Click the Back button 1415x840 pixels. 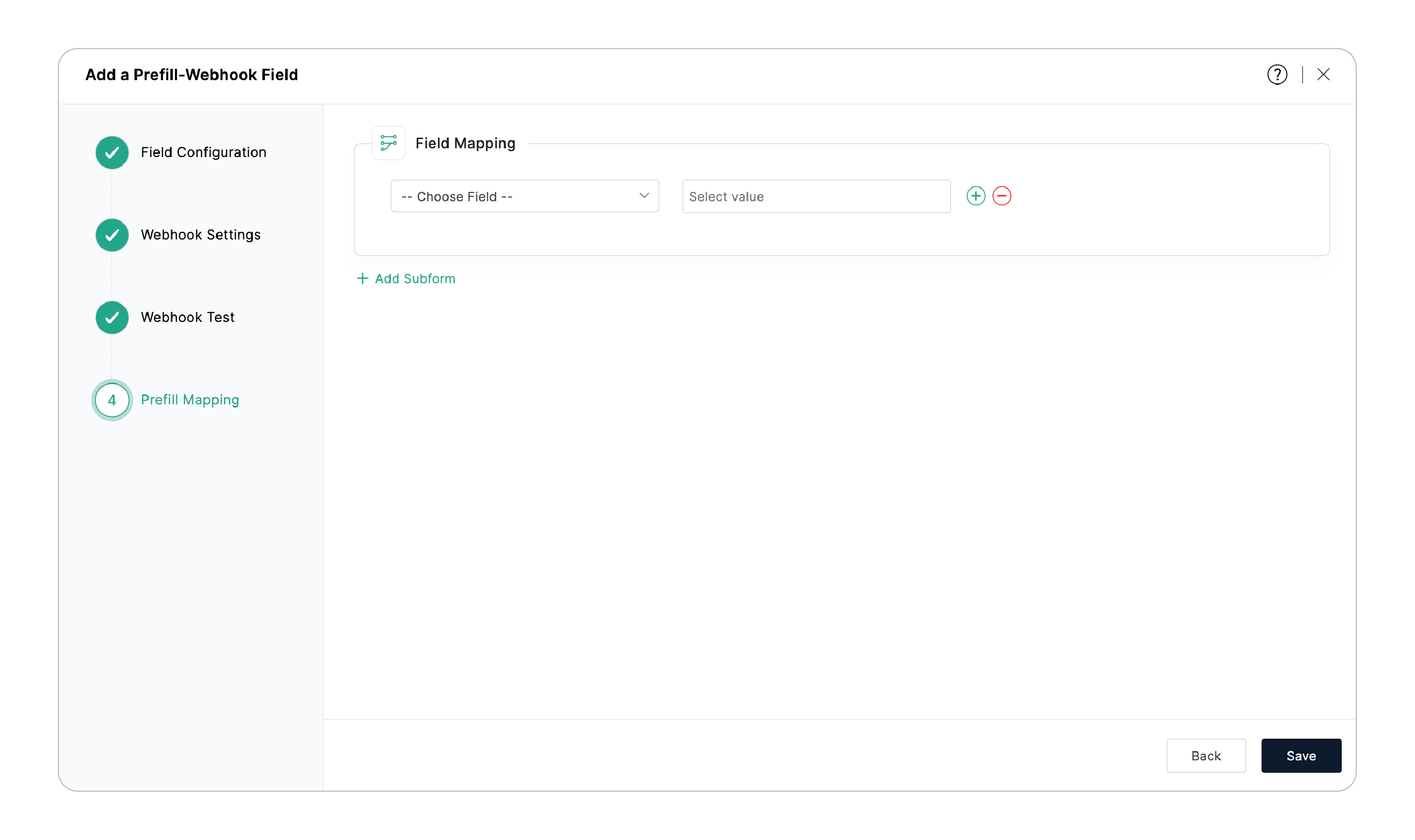[1206, 756]
